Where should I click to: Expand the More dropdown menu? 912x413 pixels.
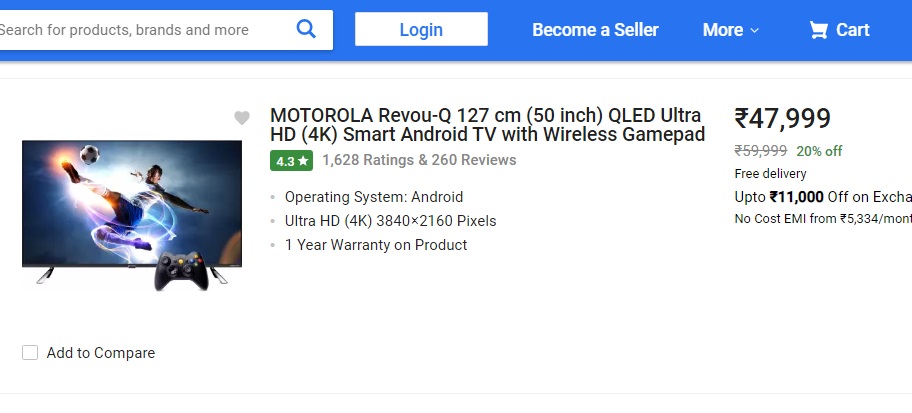pyautogui.click(x=730, y=30)
